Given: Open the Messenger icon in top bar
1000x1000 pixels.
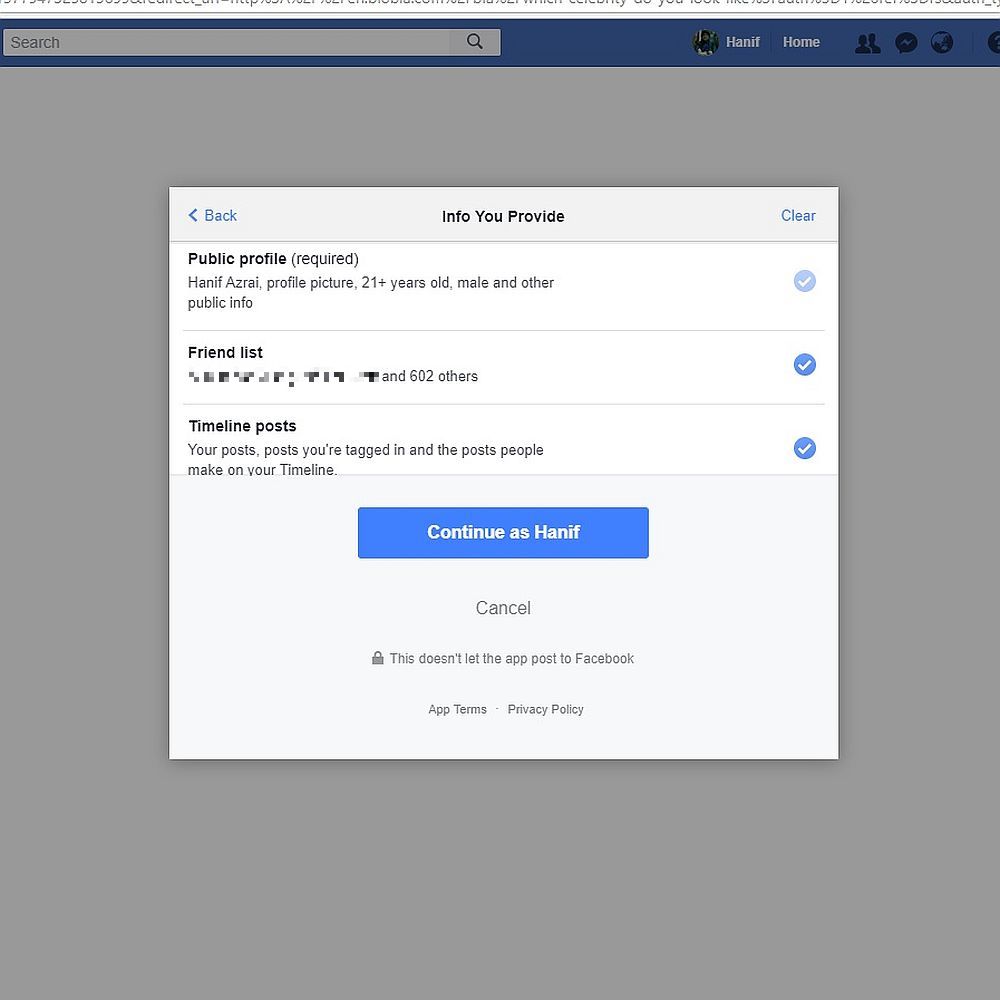Looking at the screenshot, I should (x=906, y=43).
